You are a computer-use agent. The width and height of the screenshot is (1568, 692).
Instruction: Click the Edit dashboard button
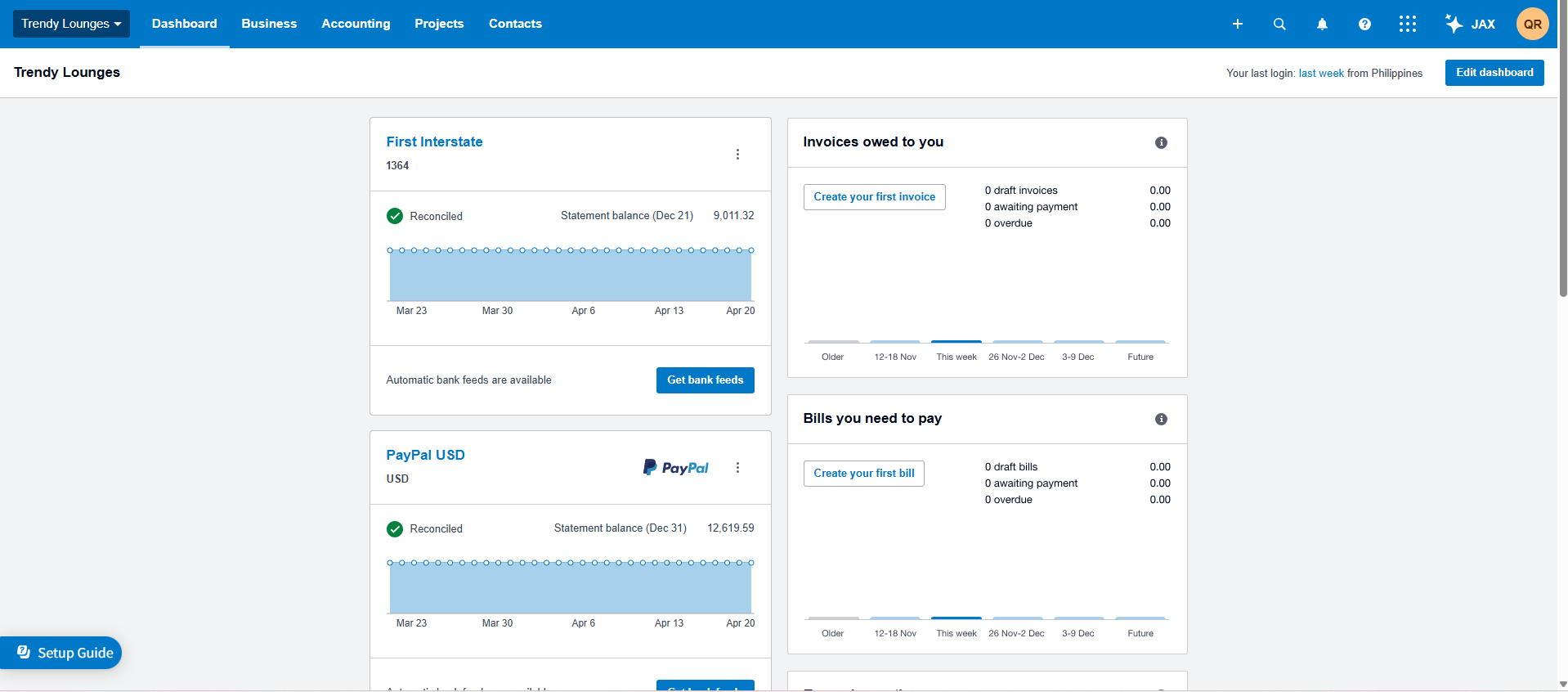point(1494,73)
